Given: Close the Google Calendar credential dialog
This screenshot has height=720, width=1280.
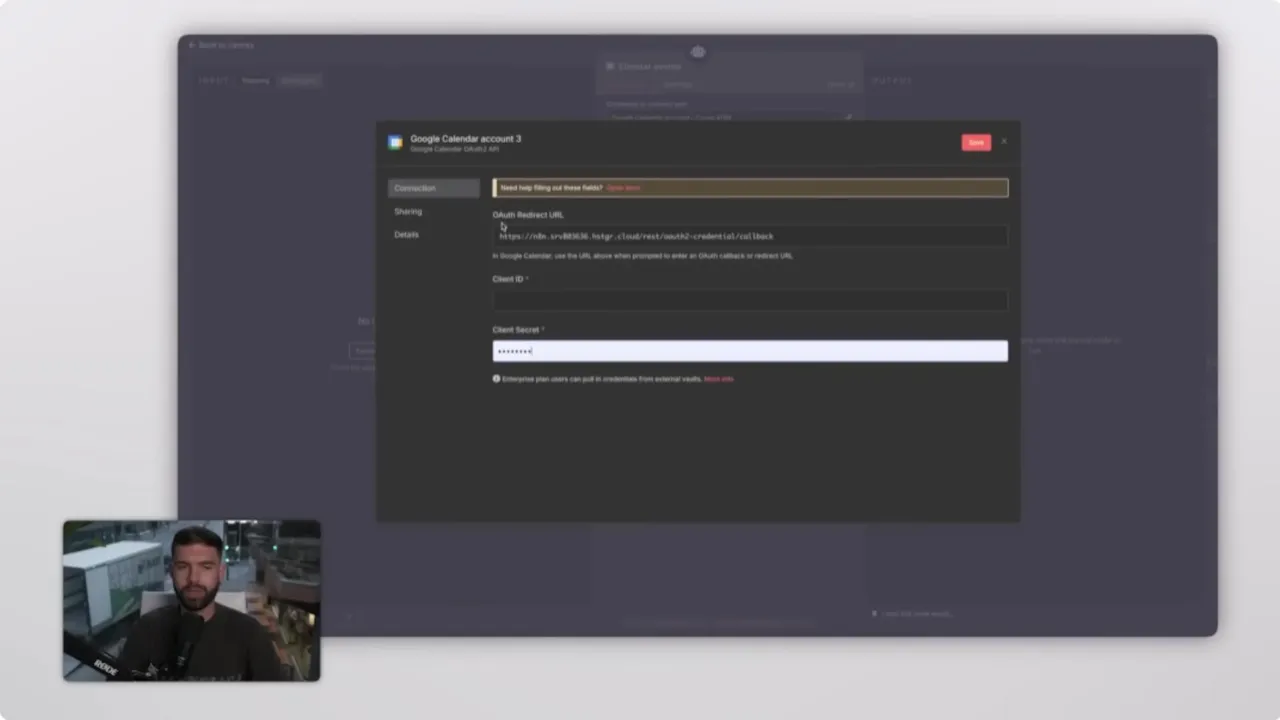Looking at the screenshot, I should (x=1004, y=142).
